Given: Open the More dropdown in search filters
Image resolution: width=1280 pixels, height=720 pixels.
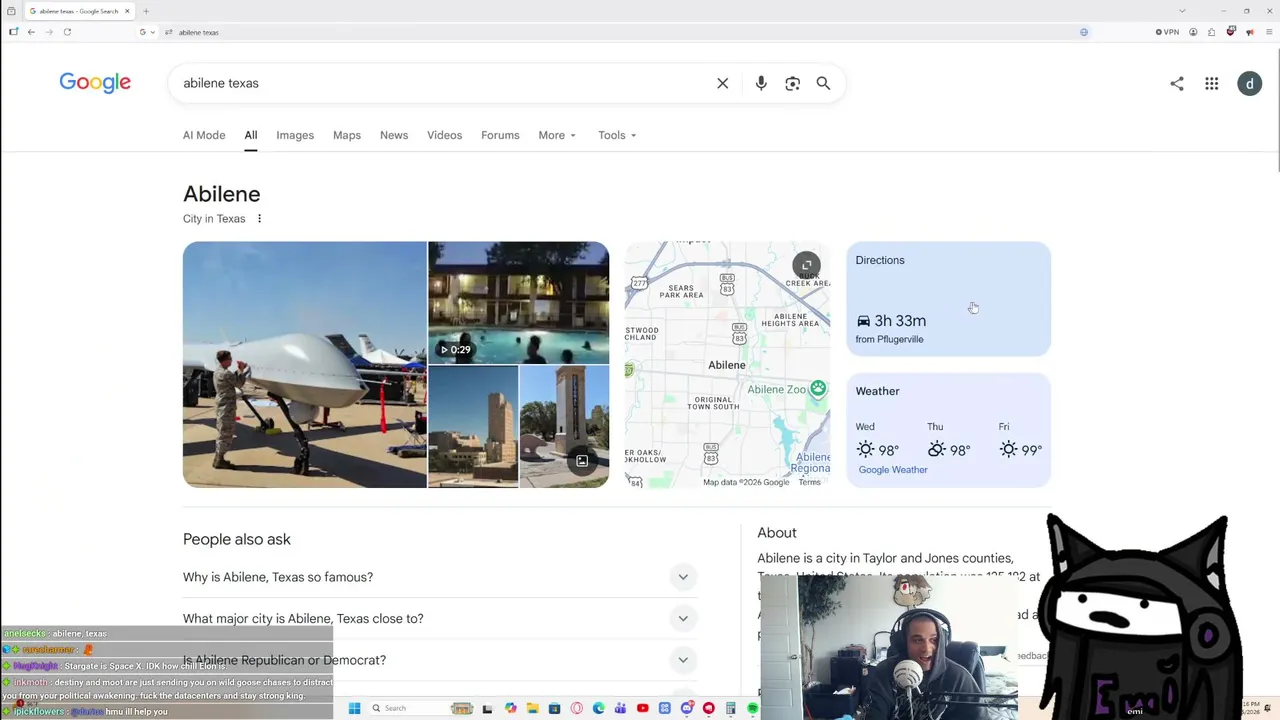Looking at the screenshot, I should [x=557, y=135].
